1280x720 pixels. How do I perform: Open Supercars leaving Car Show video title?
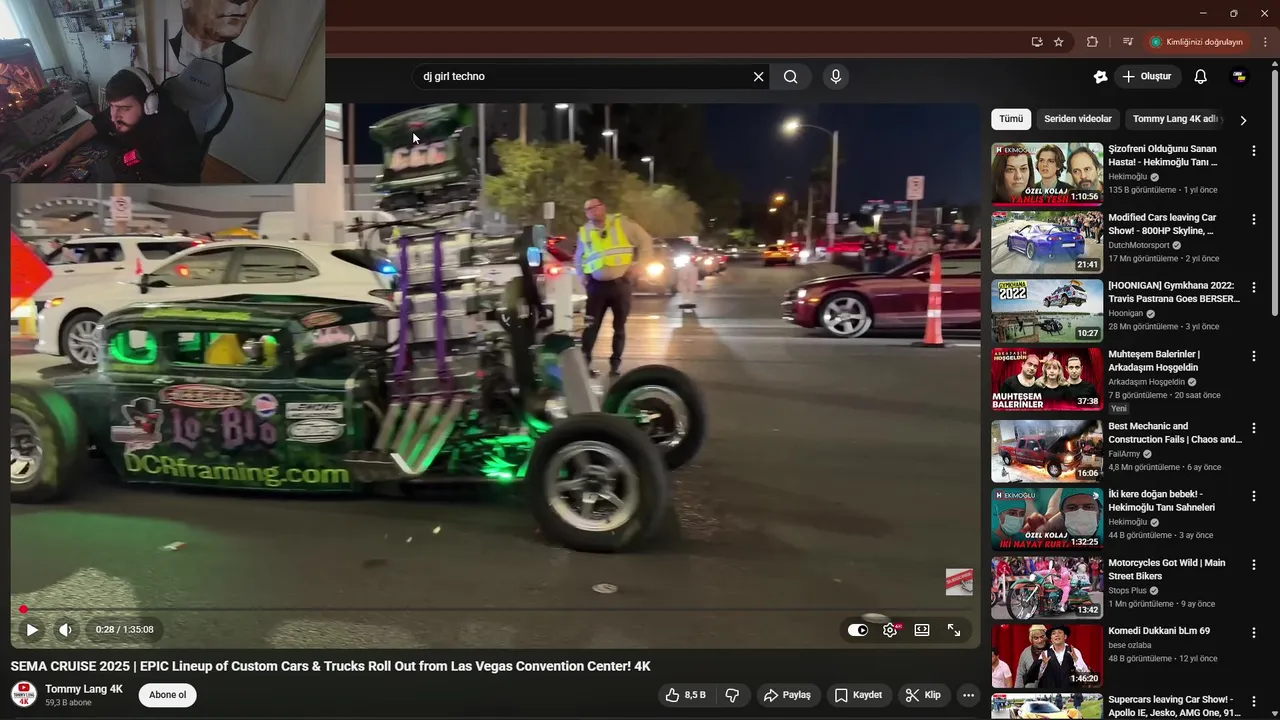point(1174,706)
